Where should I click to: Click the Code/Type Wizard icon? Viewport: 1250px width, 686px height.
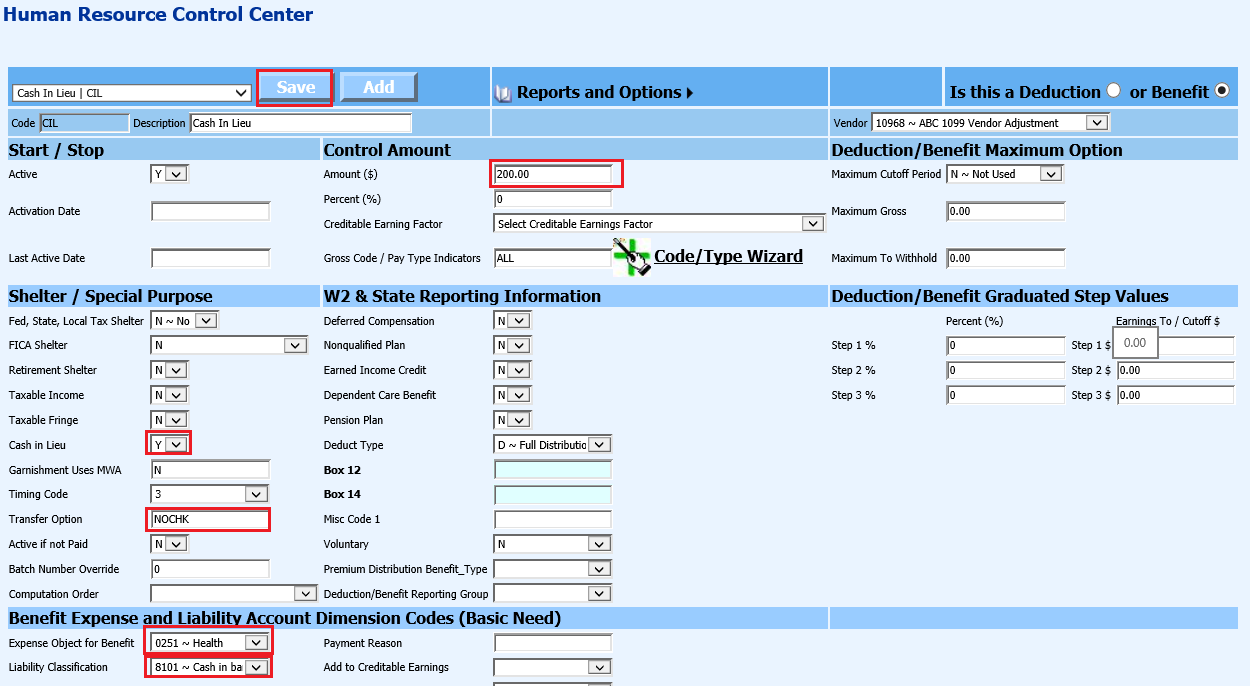631,257
